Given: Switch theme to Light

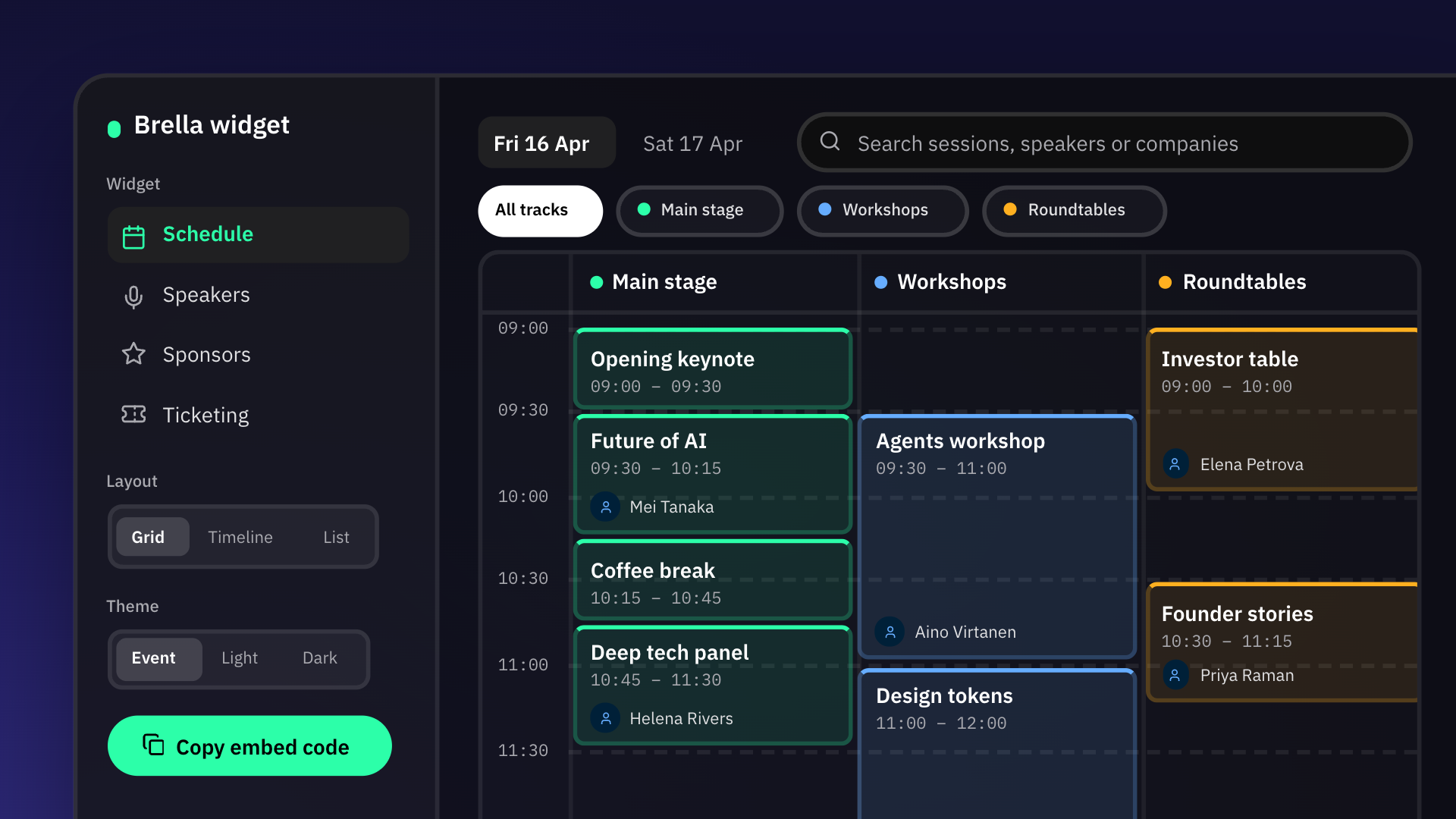Looking at the screenshot, I should (x=240, y=658).
